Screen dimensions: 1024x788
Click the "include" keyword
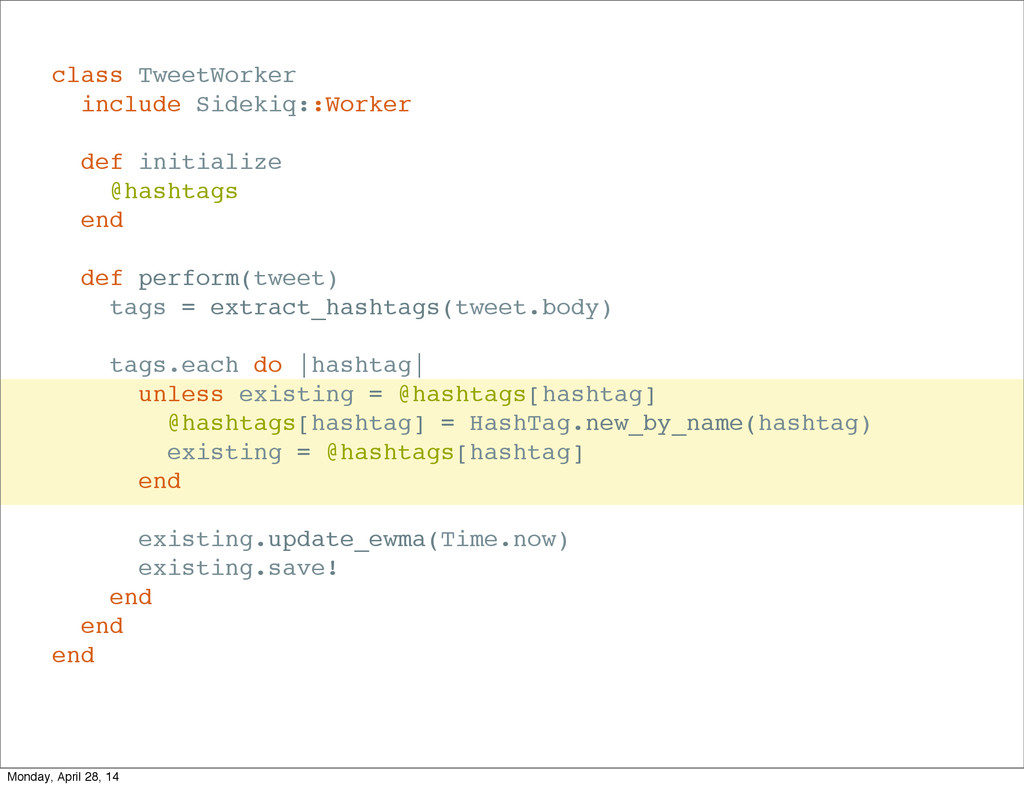click(x=131, y=104)
